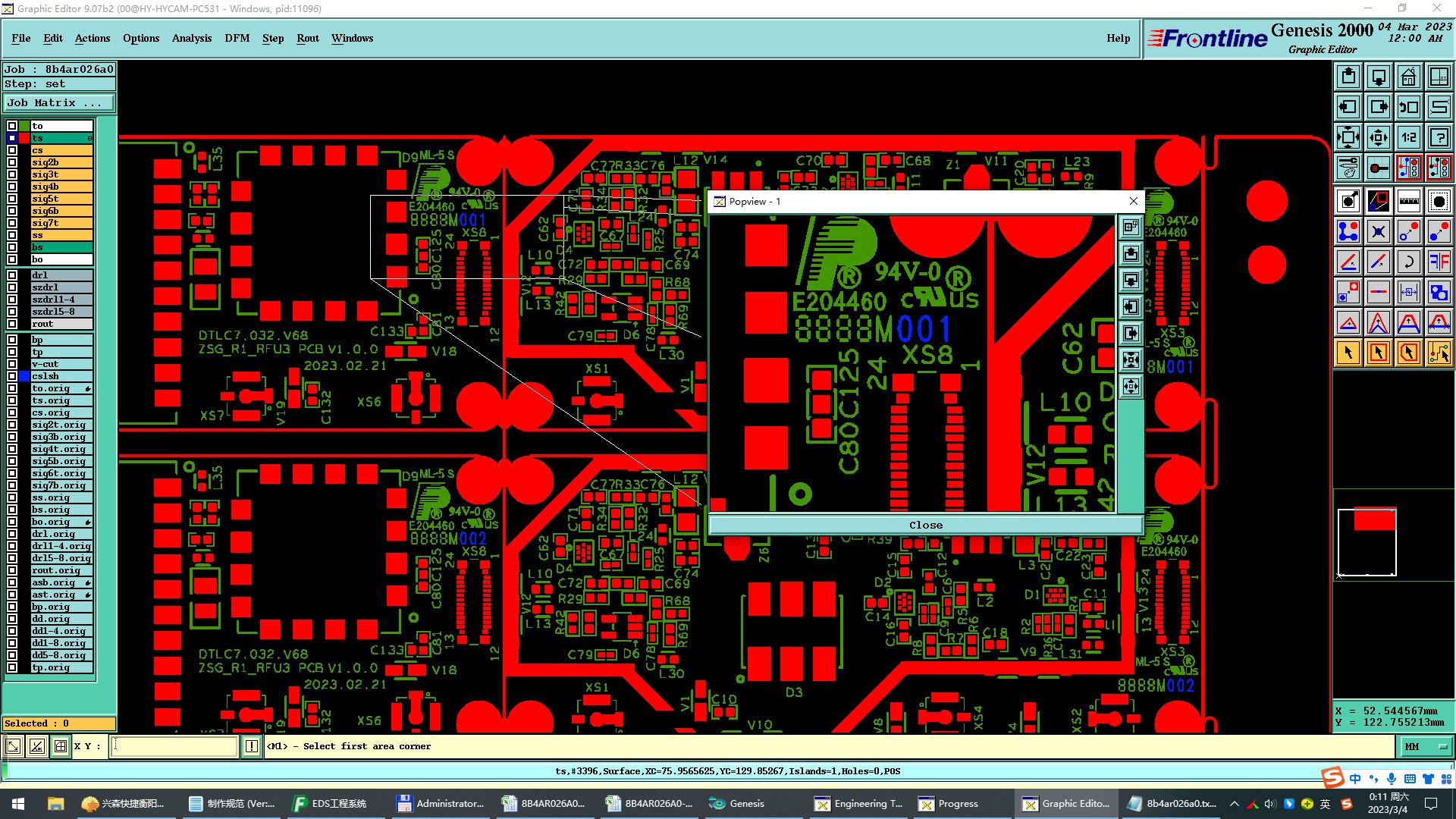Image resolution: width=1456 pixels, height=819 pixels.
Task: Enable the sig2b layer checkbox
Action: tap(12, 162)
